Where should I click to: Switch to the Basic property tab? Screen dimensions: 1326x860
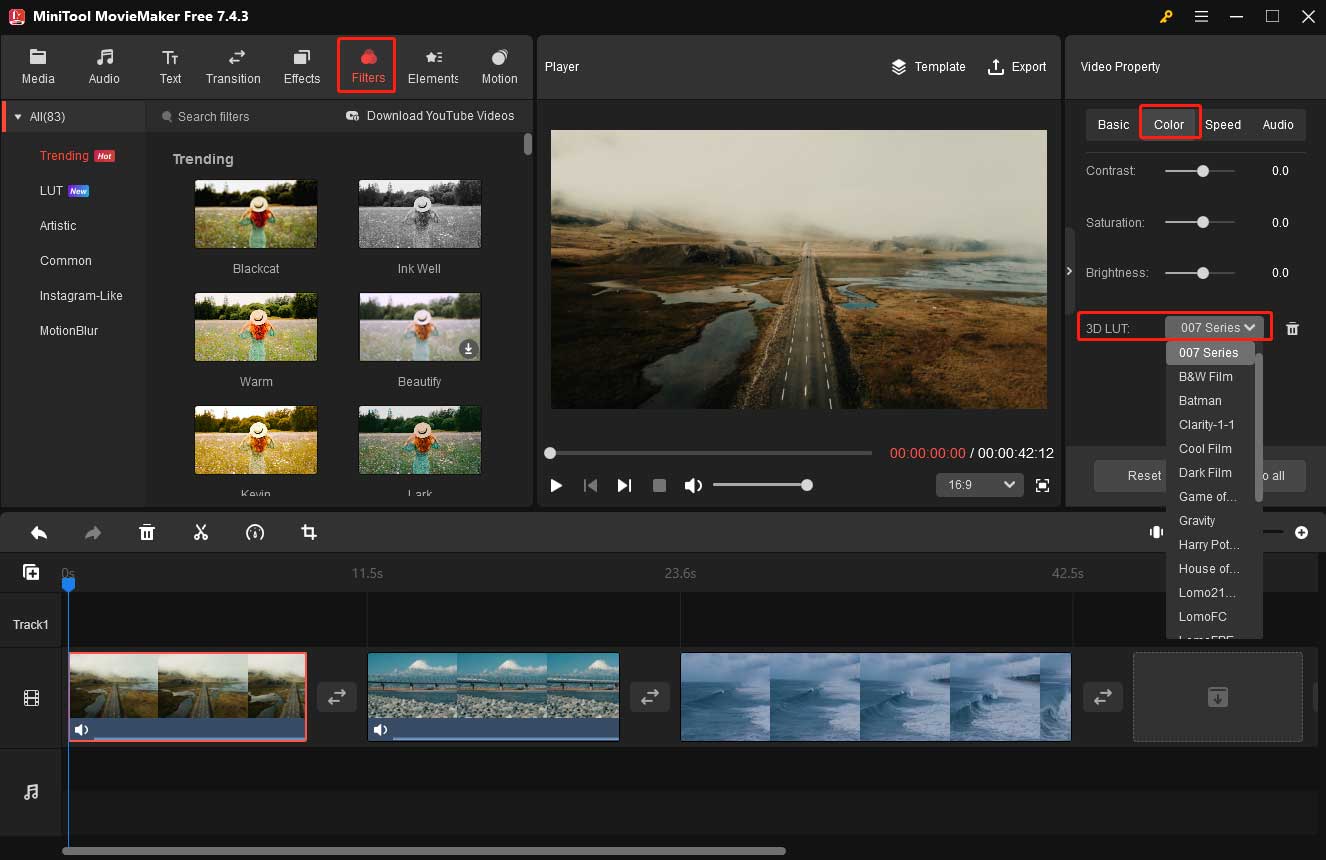coord(1113,125)
